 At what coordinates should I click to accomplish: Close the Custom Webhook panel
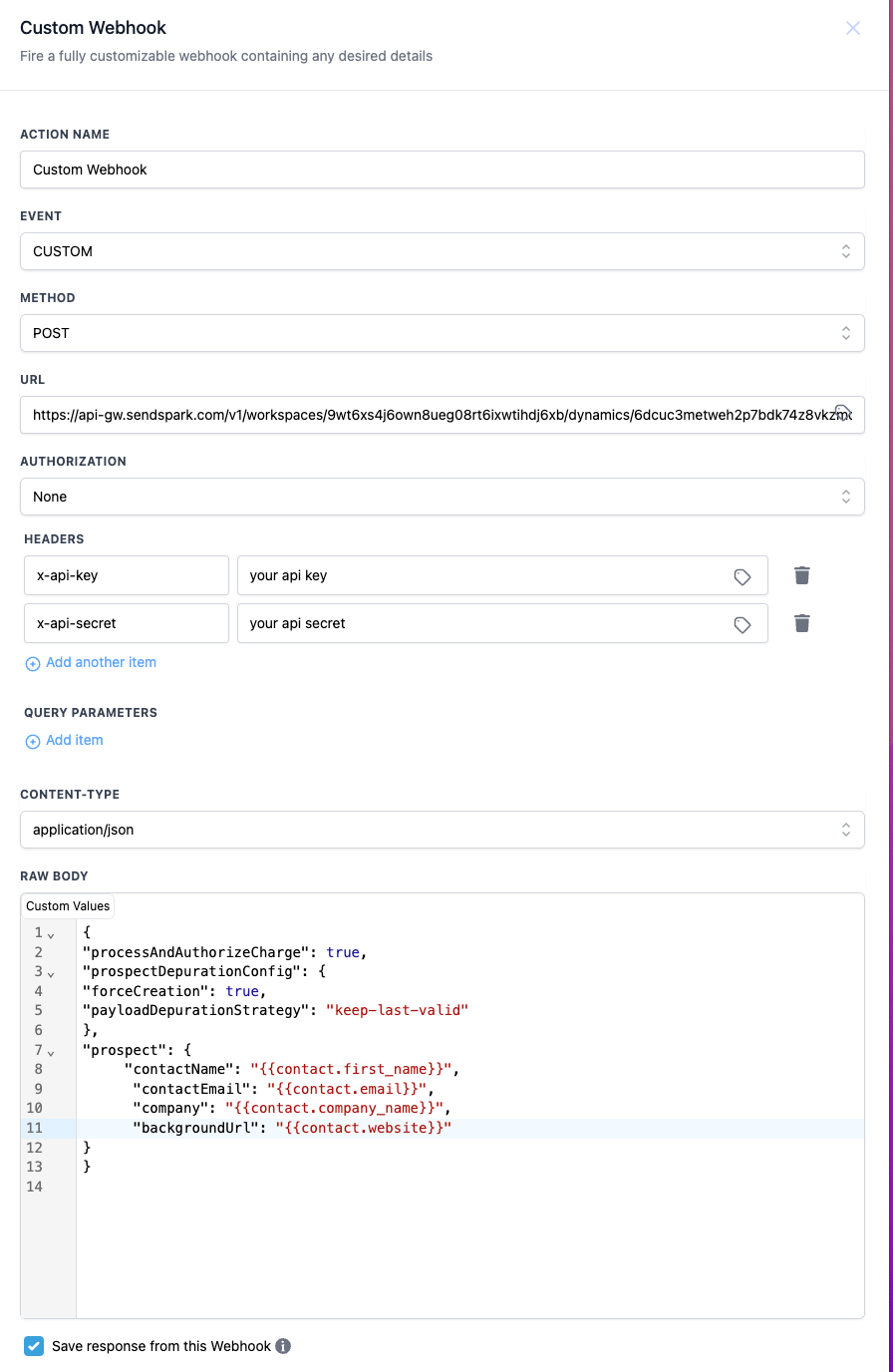[x=853, y=28]
